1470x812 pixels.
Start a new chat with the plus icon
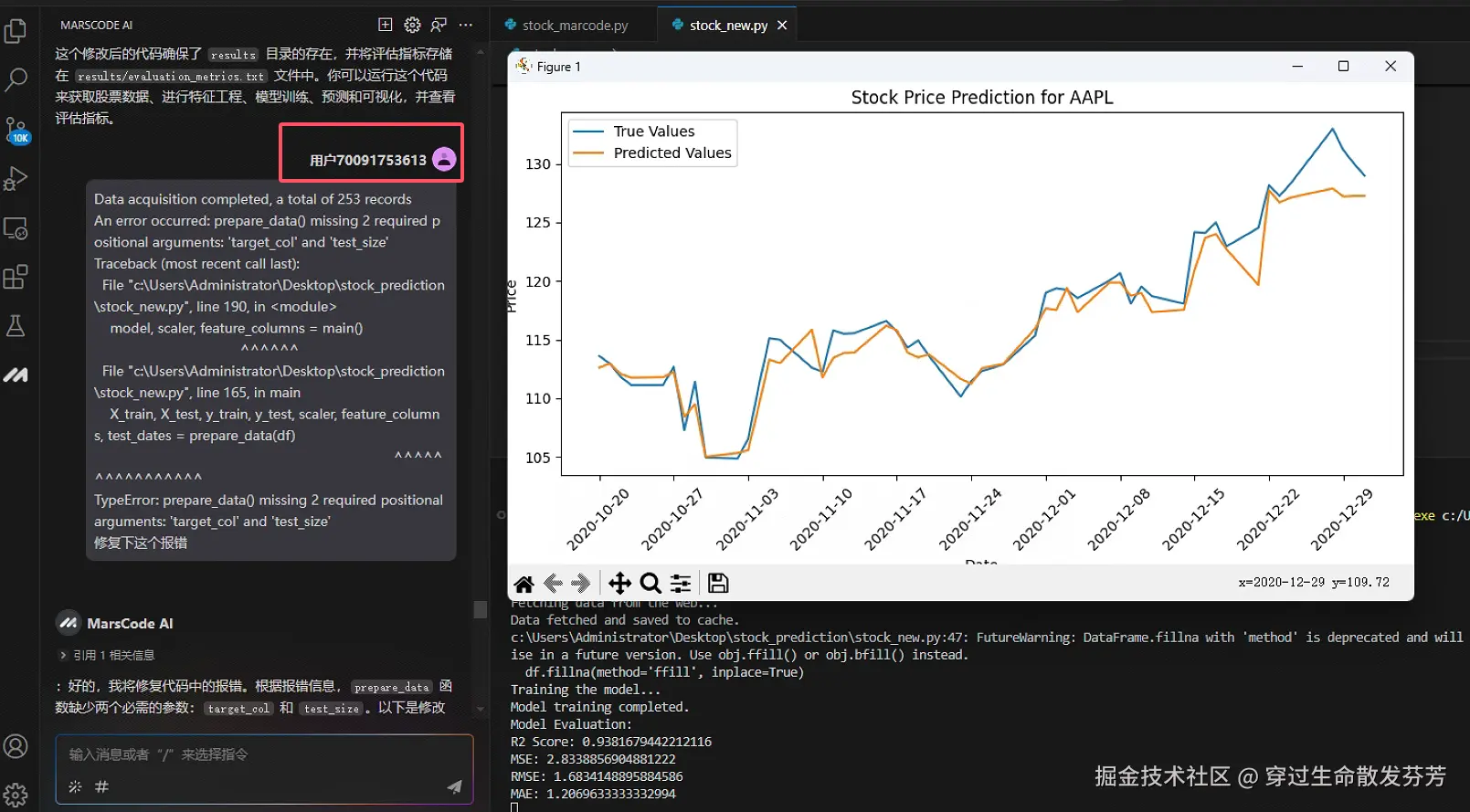(x=386, y=25)
